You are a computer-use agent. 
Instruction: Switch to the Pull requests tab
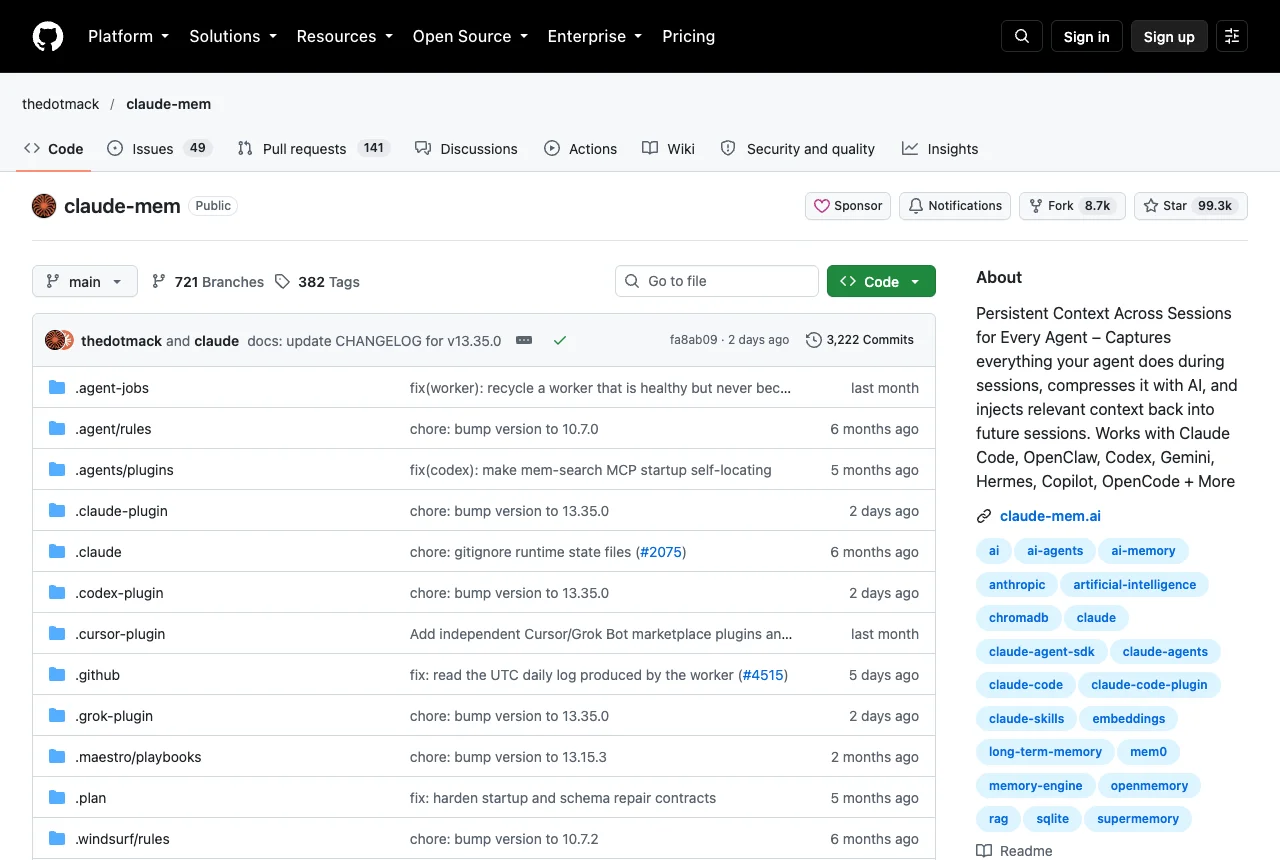click(x=313, y=149)
